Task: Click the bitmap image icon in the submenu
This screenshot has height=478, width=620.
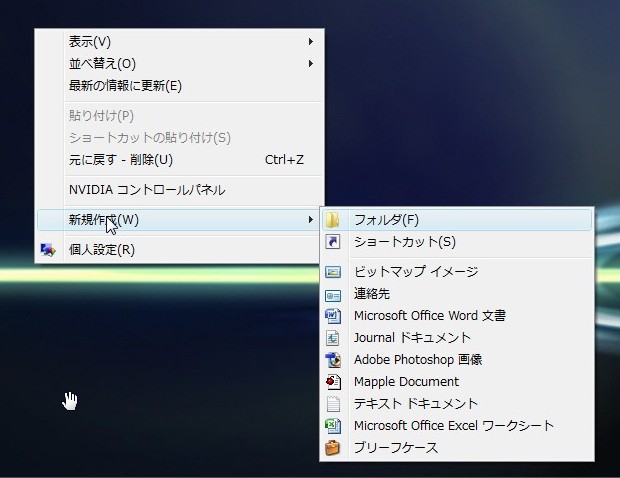Action: [x=333, y=272]
